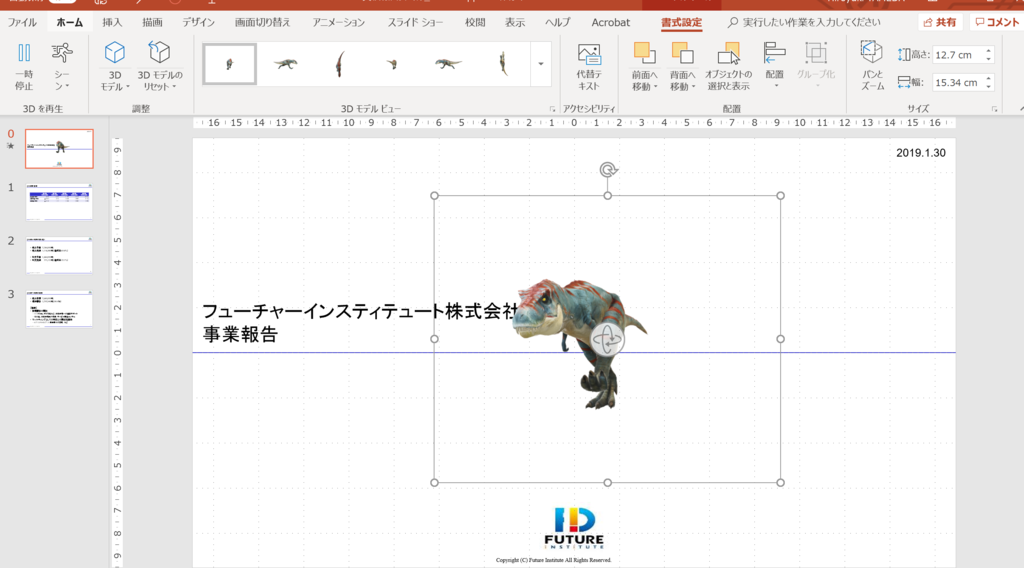Expand the 3D model views gallery

541,64
